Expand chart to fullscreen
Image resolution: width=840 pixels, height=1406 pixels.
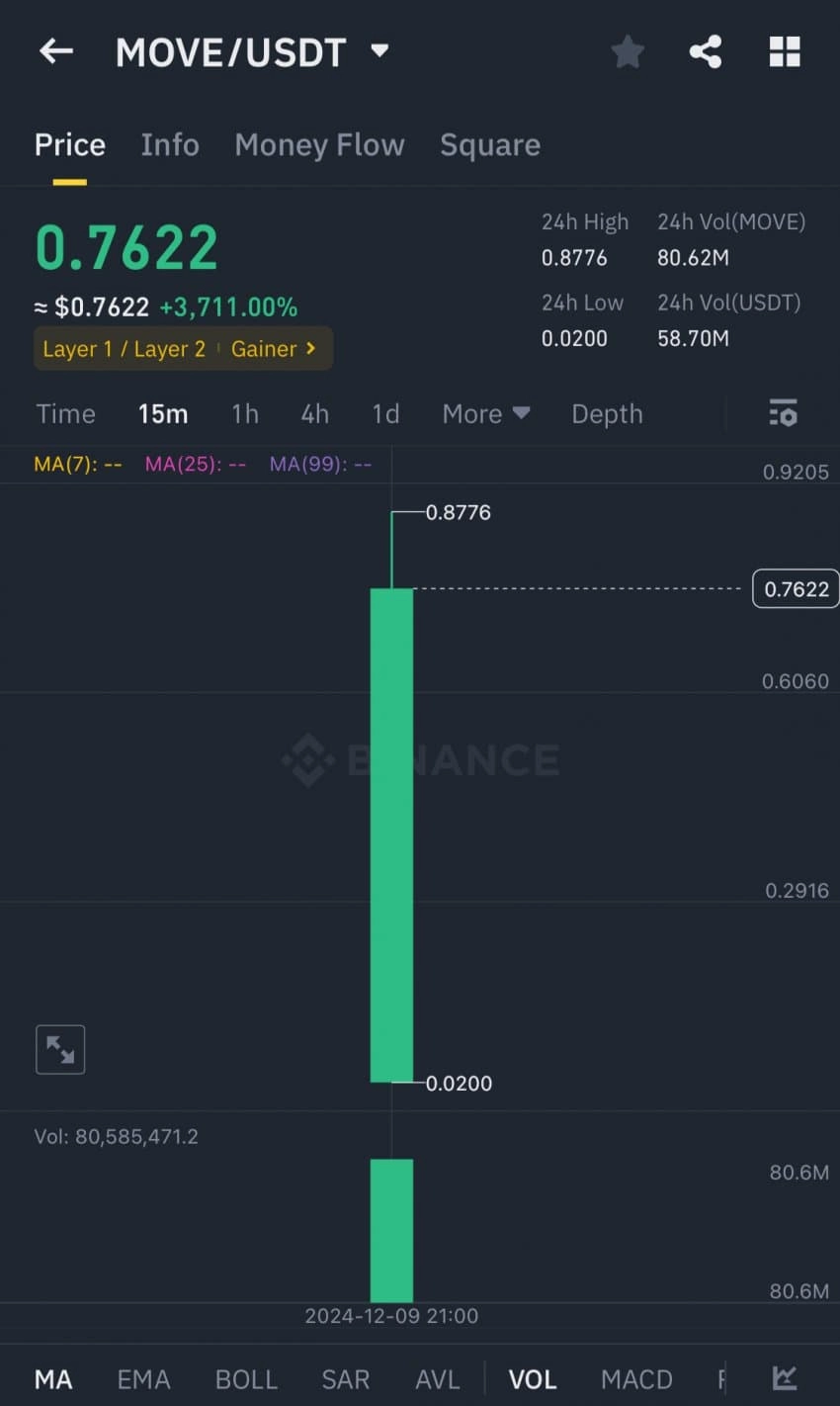[60, 1049]
